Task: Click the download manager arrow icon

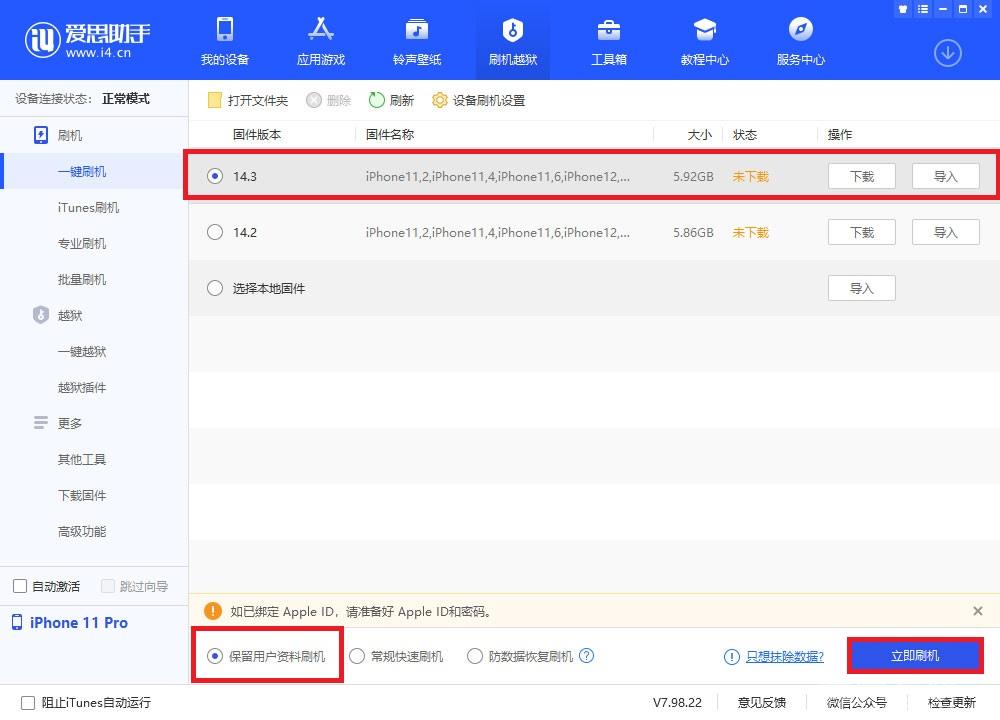Action: pos(947,53)
